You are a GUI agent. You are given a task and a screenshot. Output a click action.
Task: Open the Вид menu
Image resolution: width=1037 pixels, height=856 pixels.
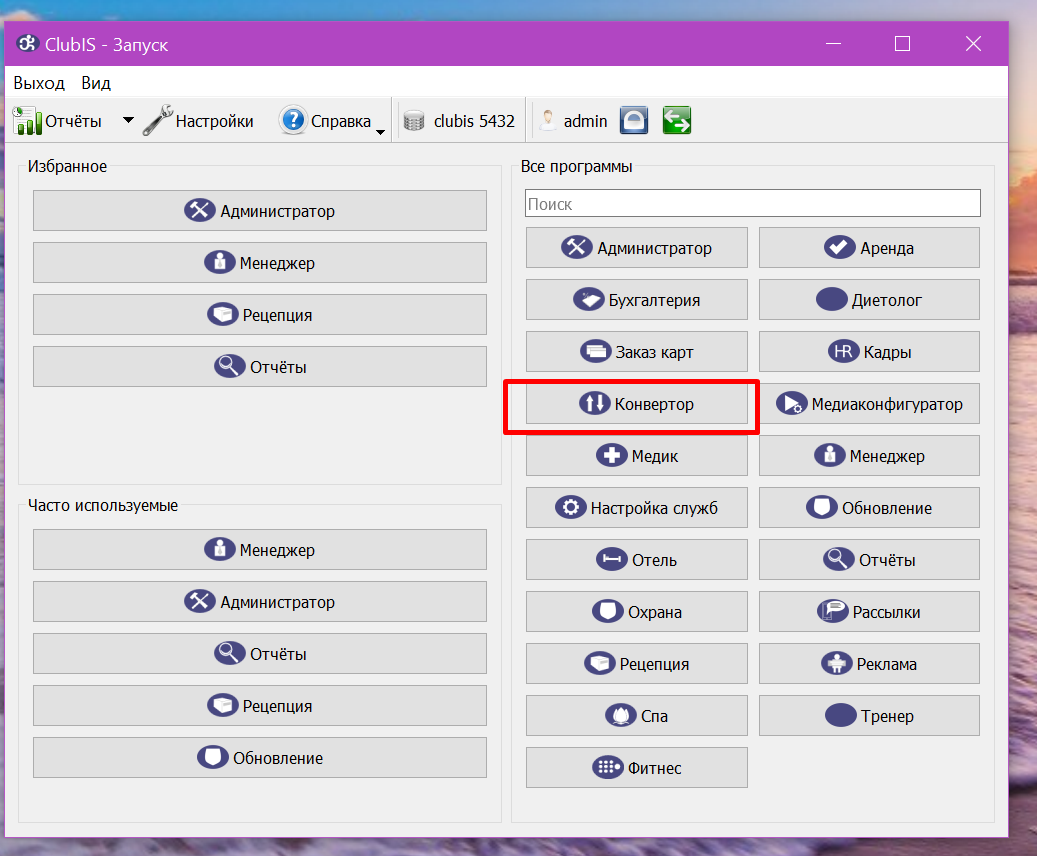(96, 83)
